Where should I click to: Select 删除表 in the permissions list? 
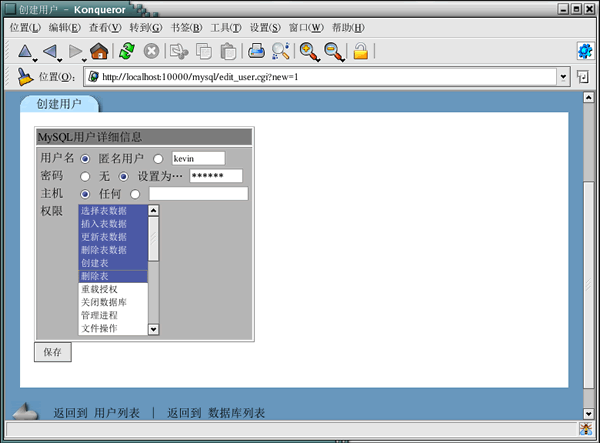pos(113,276)
